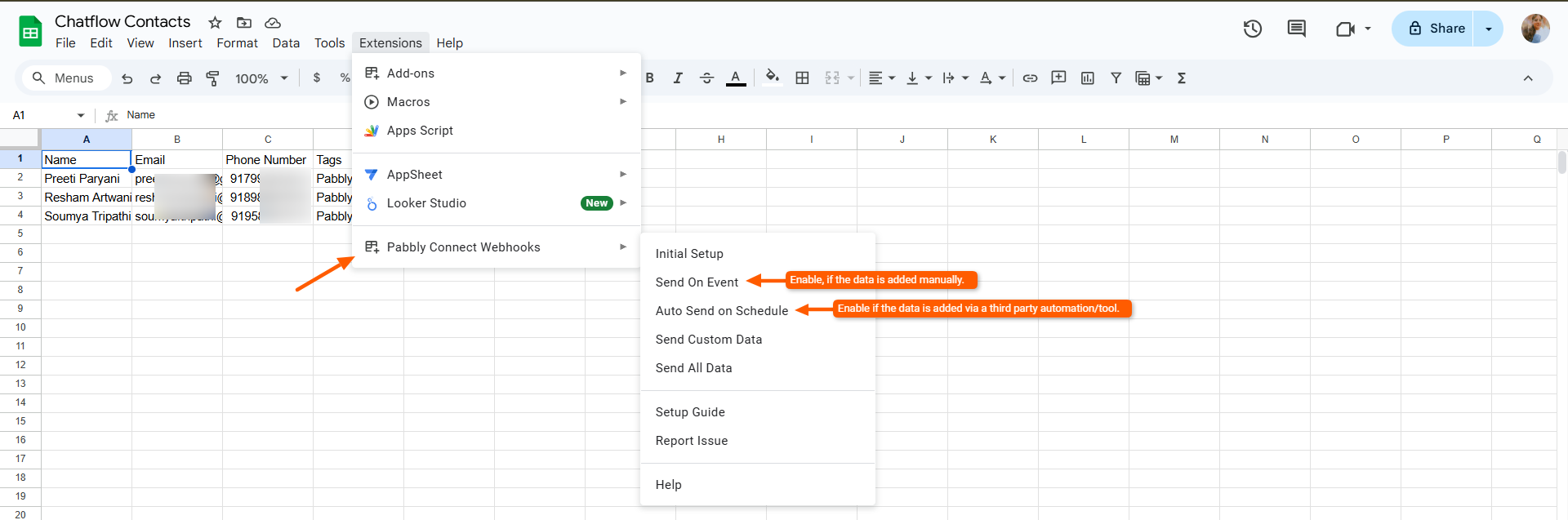
Task: Open the Google Sheets home icon
Action: pyautogui.click(x=30, y=32)
